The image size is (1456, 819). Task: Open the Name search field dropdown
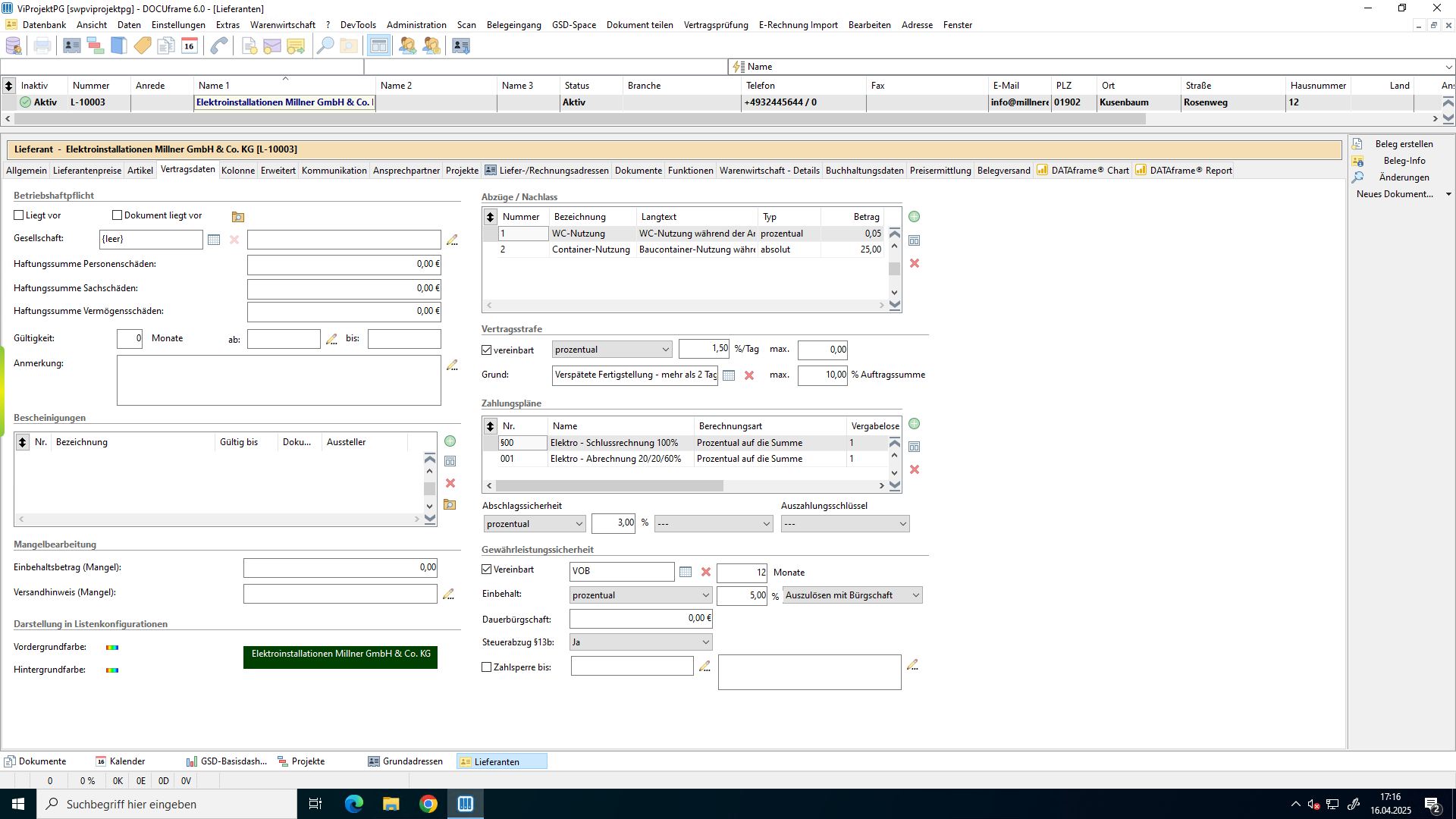pyautogui.click(x=1448, y=67)
